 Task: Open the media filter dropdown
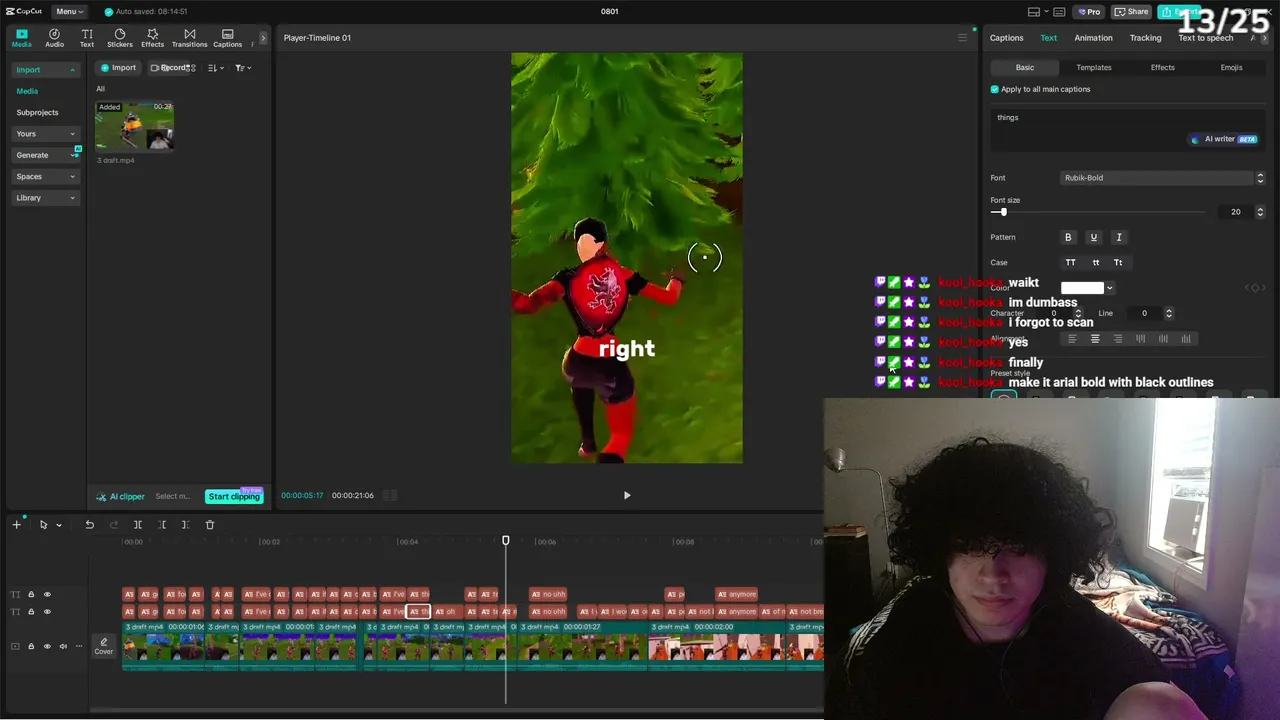[243, 68]
